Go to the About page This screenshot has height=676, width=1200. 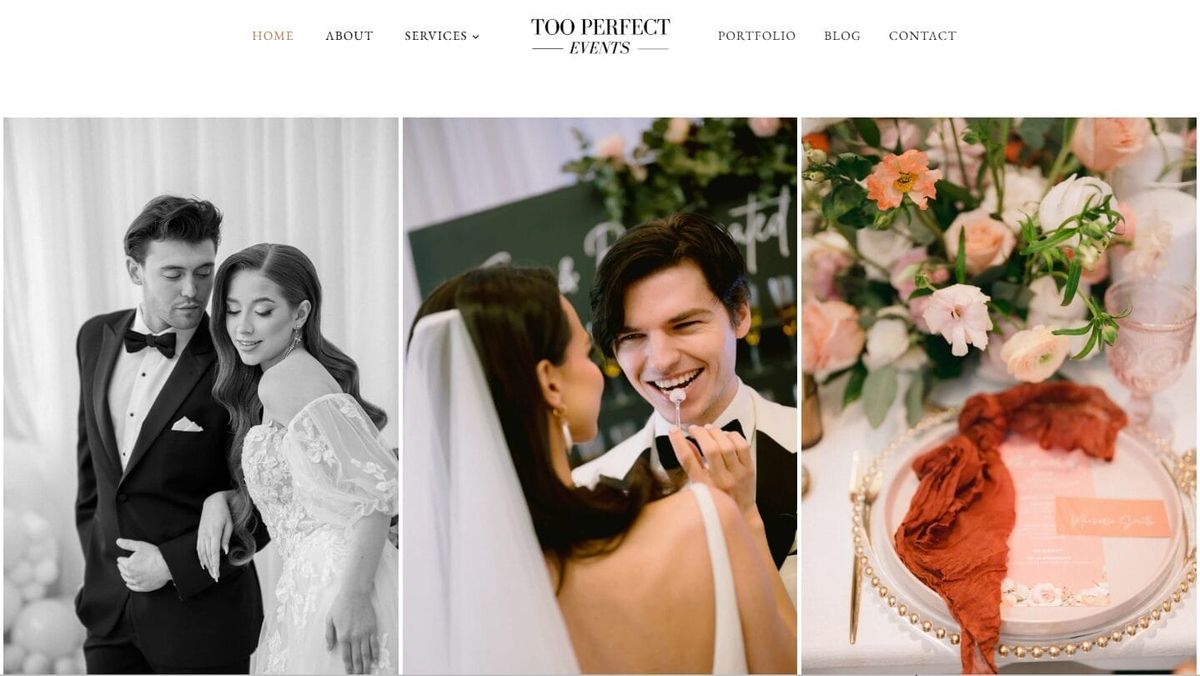(x=349, y=36)
